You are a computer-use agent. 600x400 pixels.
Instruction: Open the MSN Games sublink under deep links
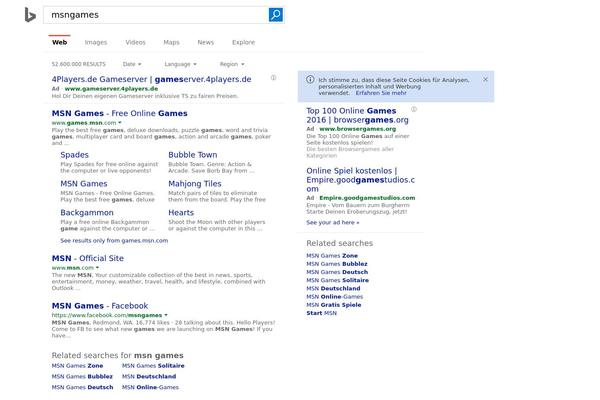[83, 184]
